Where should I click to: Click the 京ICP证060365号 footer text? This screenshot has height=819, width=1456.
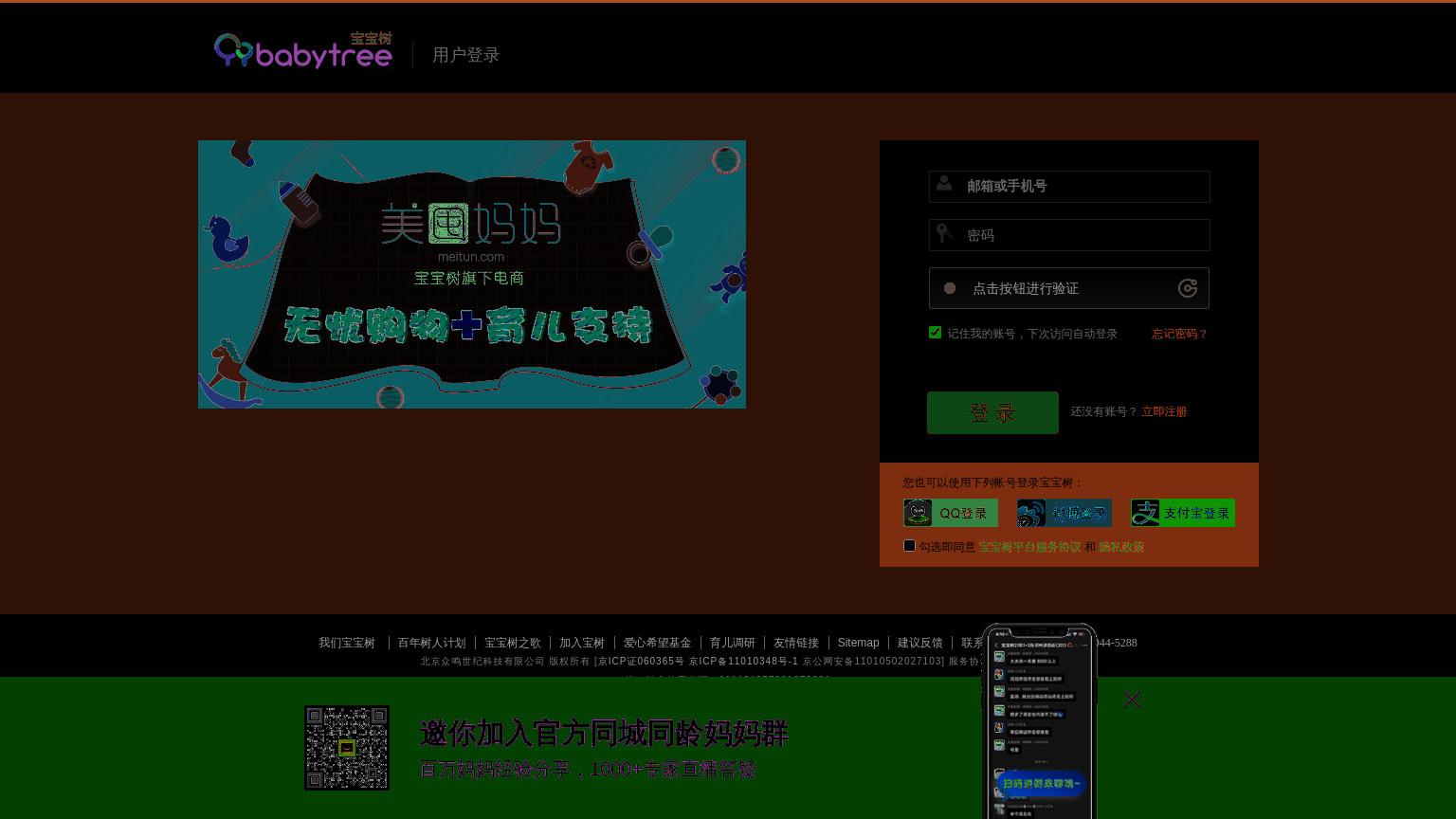pyautogui.click(x=640, y=662)
